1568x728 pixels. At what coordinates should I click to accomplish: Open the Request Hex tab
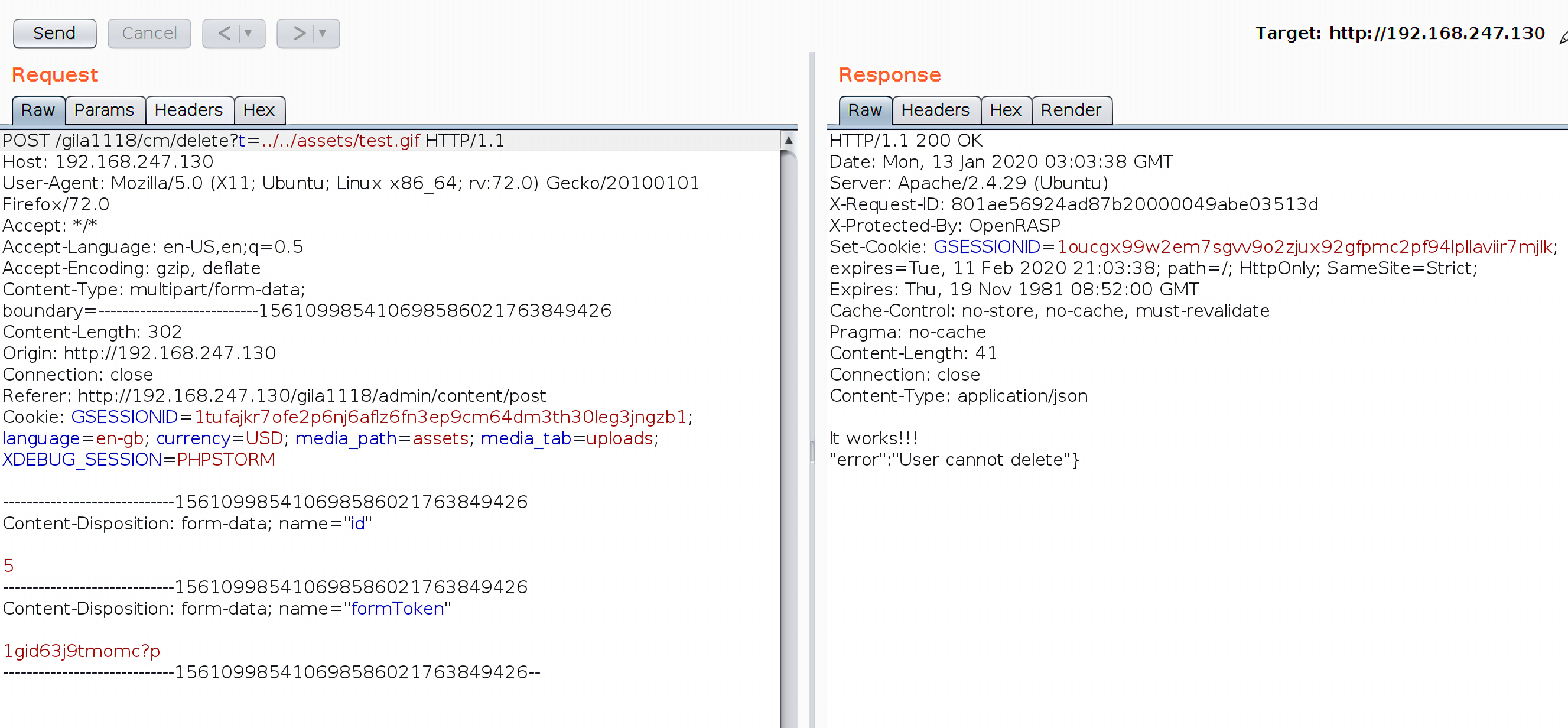point(259,110)
